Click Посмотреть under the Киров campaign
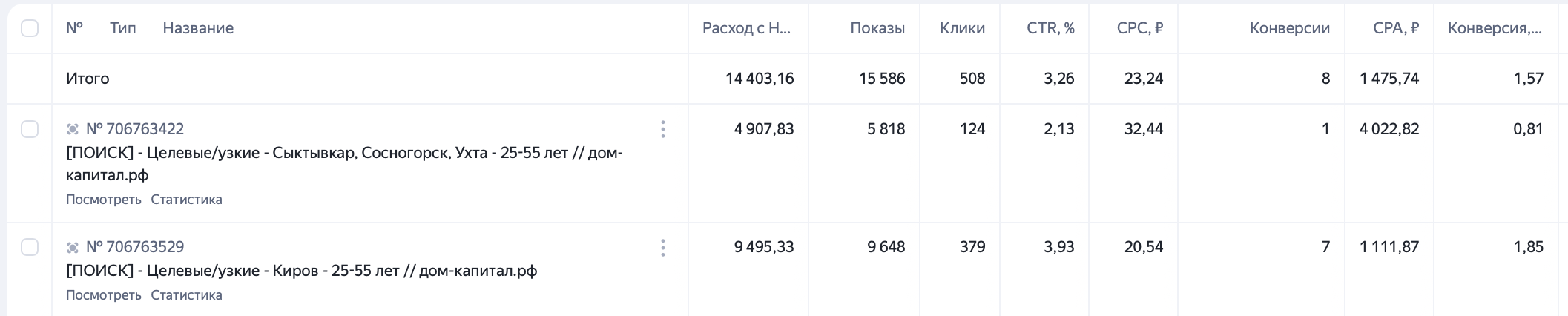 click(103, 295)
